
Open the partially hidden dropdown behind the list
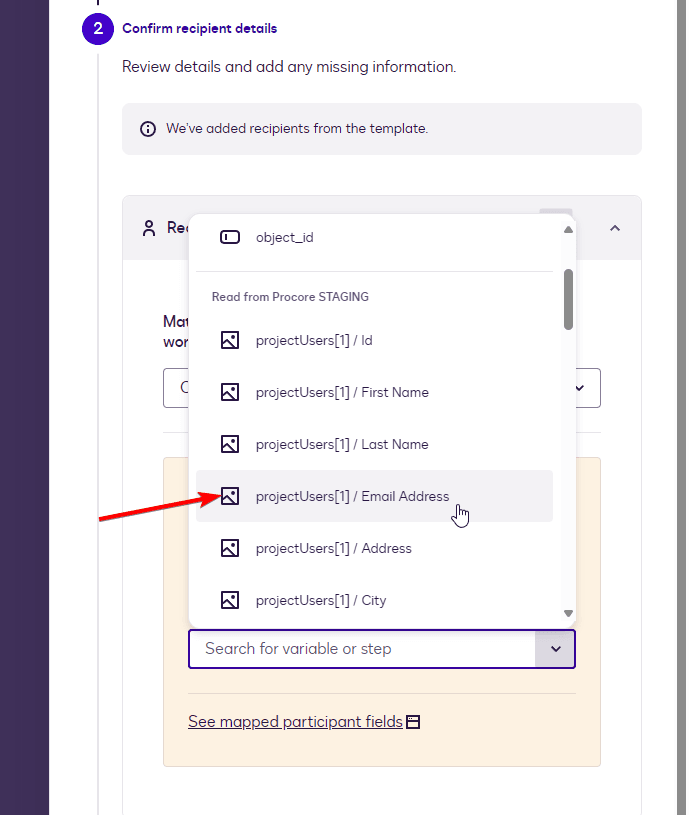[x=580, y=388]
